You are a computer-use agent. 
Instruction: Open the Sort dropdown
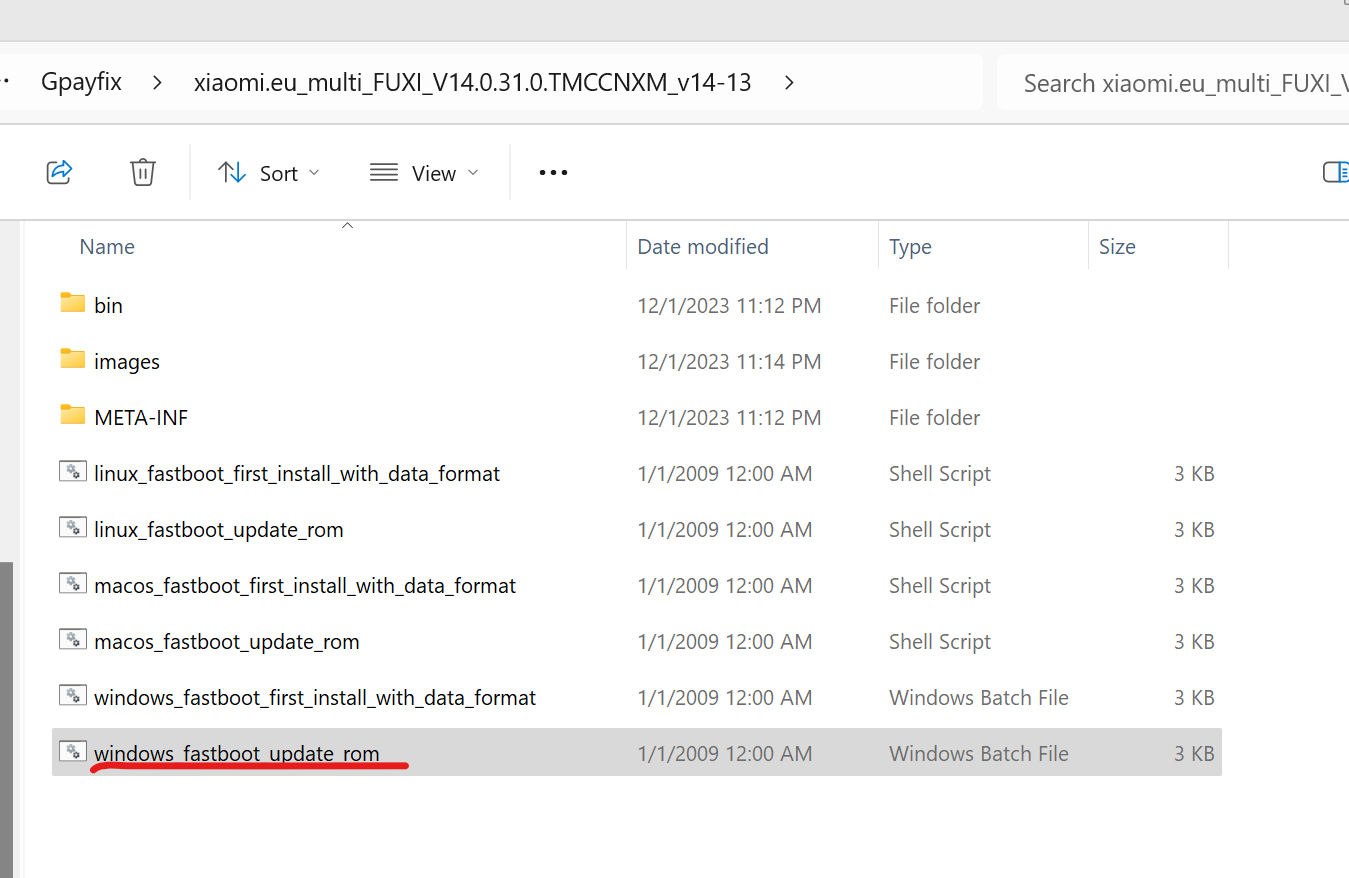click(x=270, y=173)
